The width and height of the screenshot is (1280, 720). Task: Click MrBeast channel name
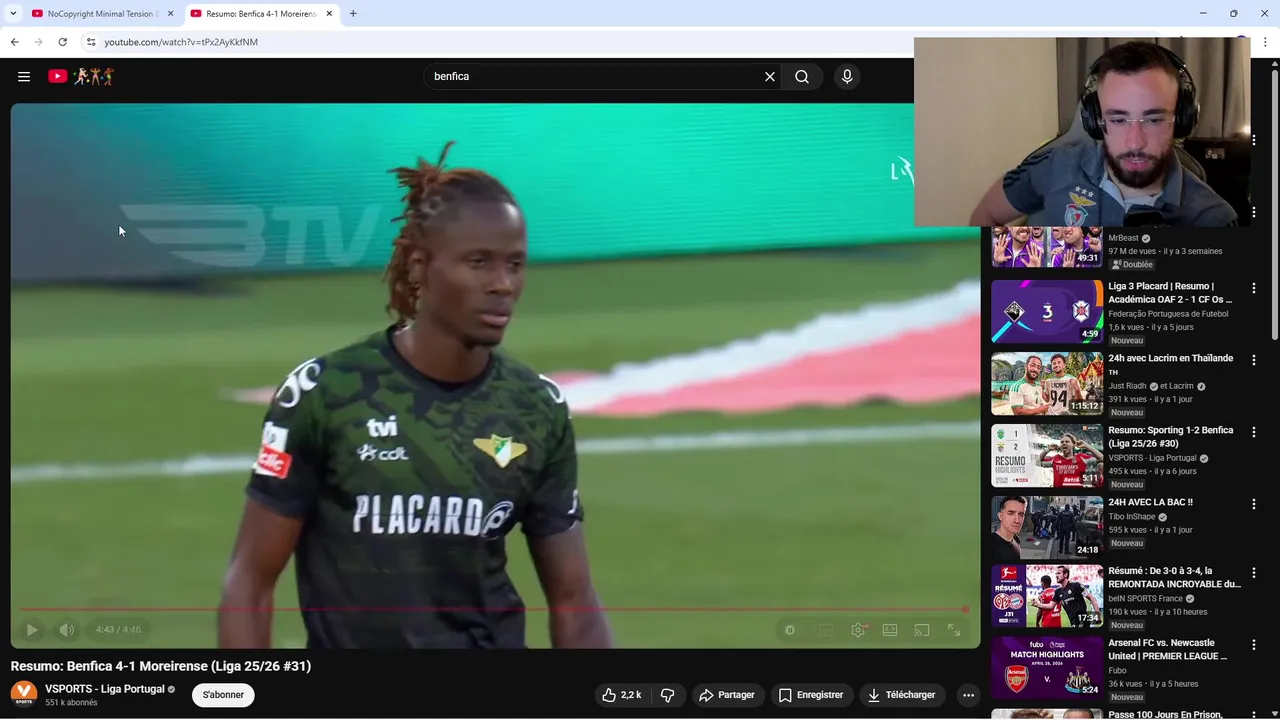(1123, 238)
